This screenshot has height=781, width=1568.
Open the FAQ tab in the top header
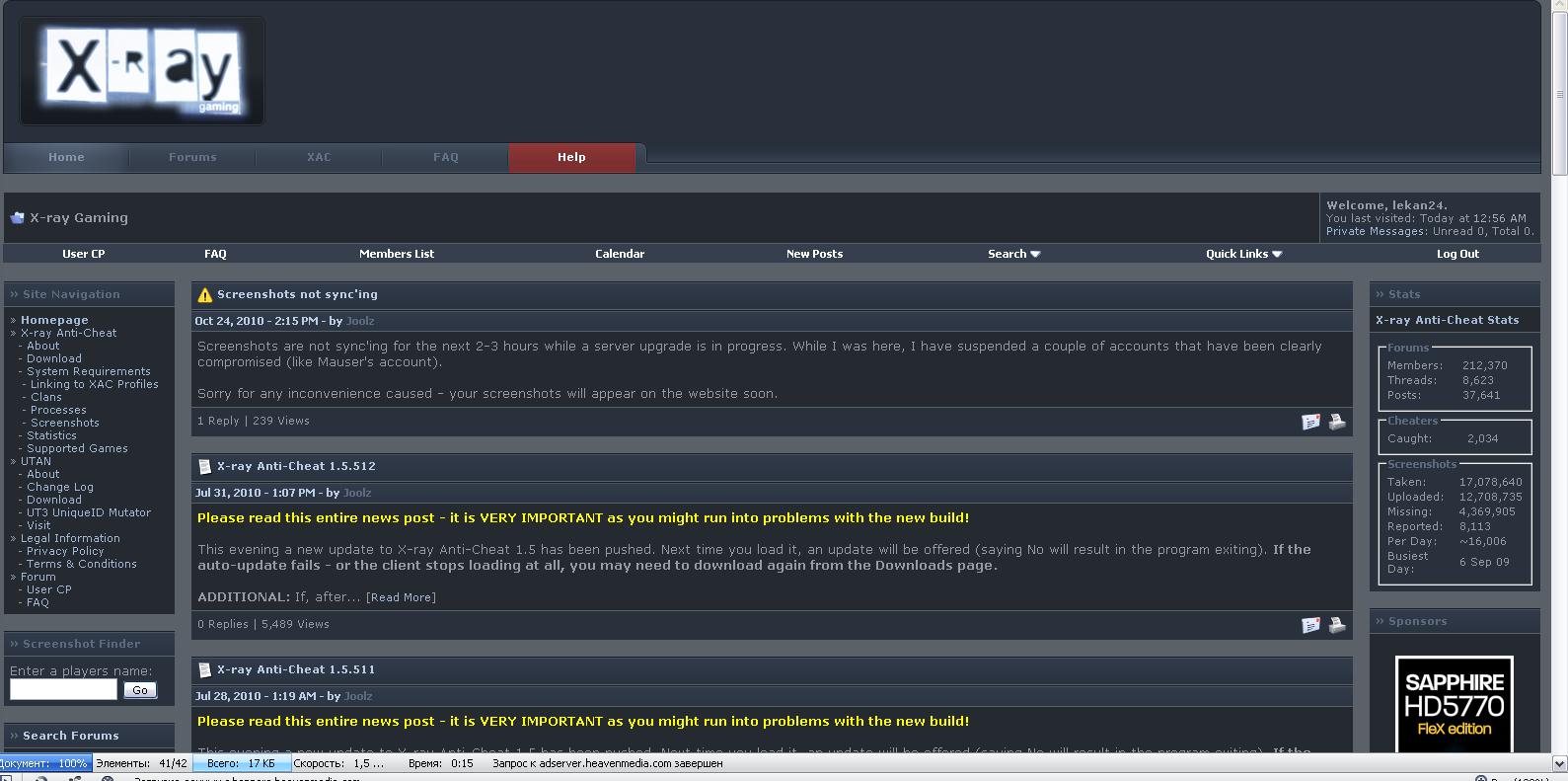(445, 157)
